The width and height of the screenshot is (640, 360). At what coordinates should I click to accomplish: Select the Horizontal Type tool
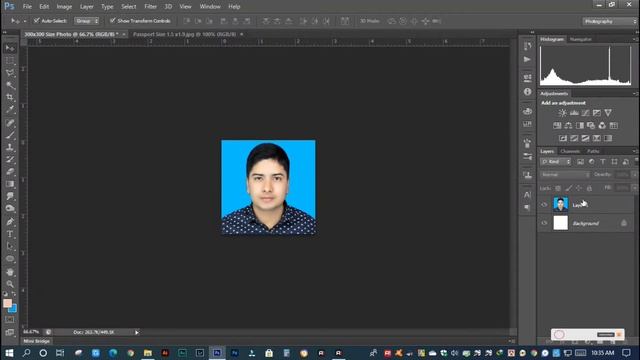click(x=10, y=234)
